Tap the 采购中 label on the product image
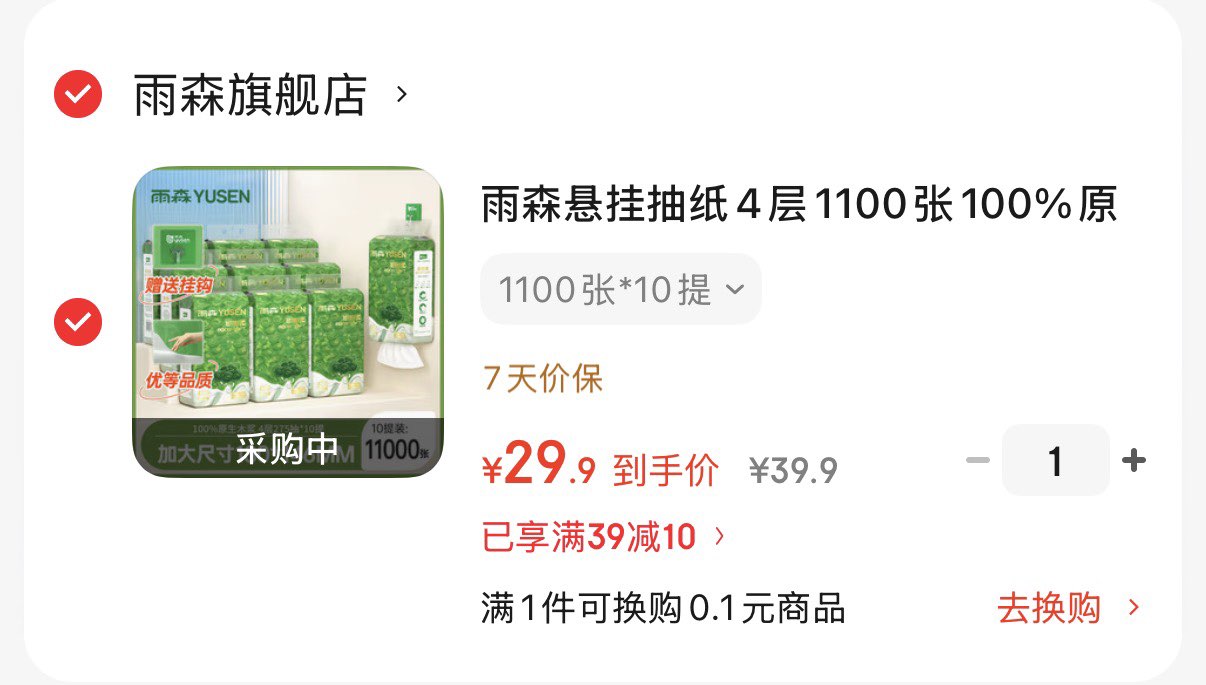This screenshot has height=685, width=1206. tap(288, 448)
